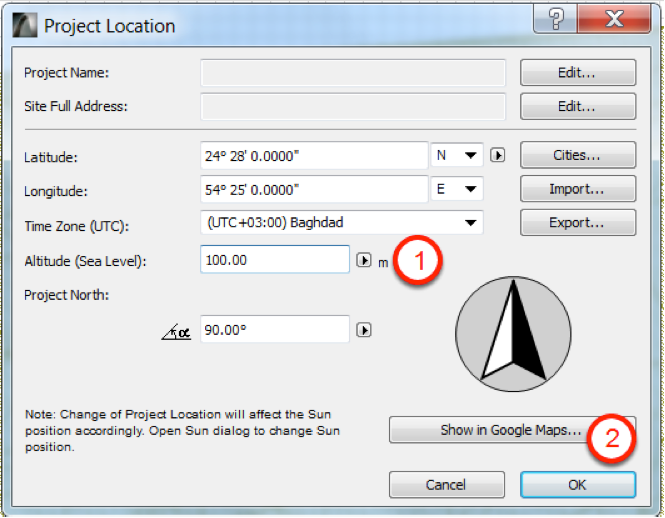Click the Longitude value field
Screen dimensions: 665x518
pyautogui.click(x=314, y=189)
